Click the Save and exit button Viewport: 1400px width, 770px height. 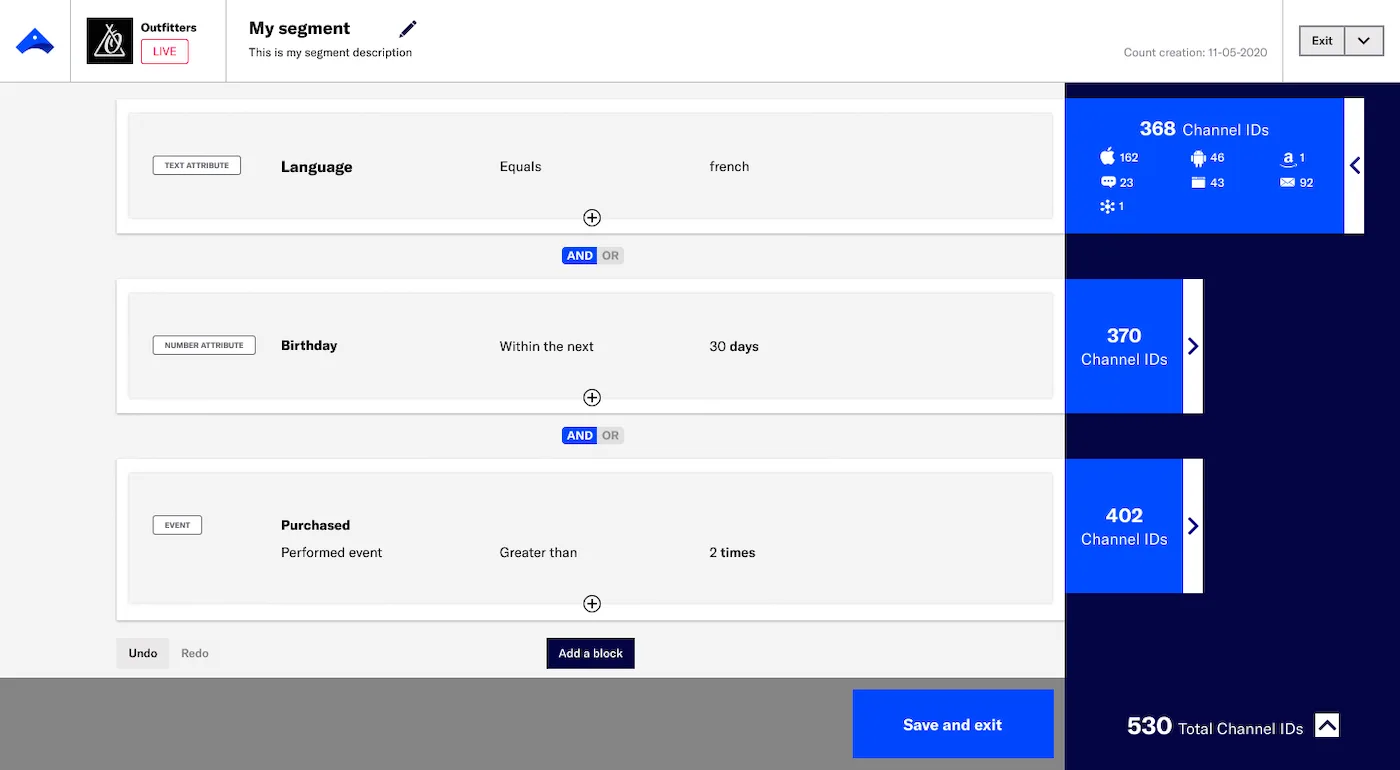coord(952,723)
